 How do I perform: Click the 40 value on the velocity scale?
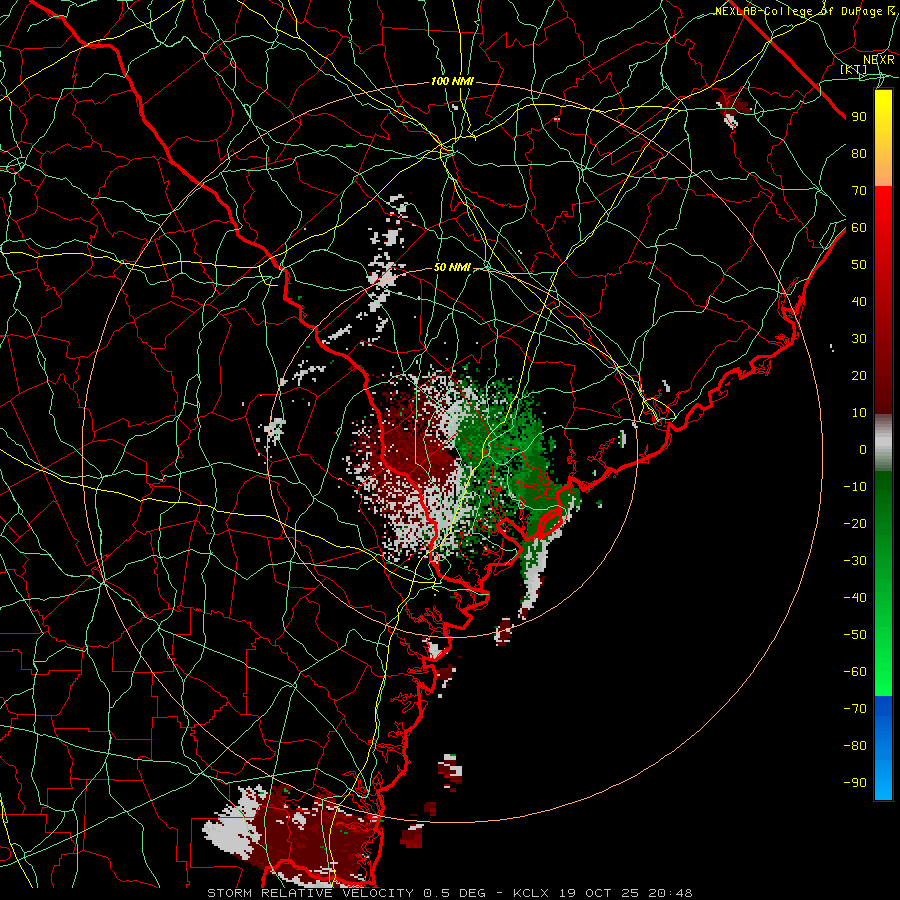(859, 302)
